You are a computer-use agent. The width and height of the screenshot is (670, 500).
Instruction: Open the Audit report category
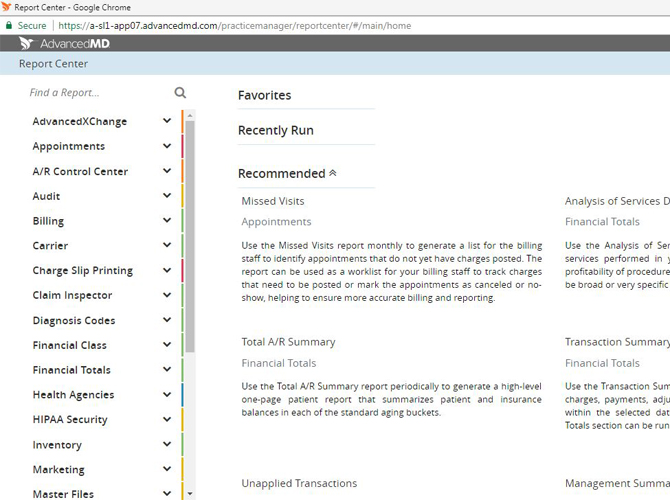point(46,197)
